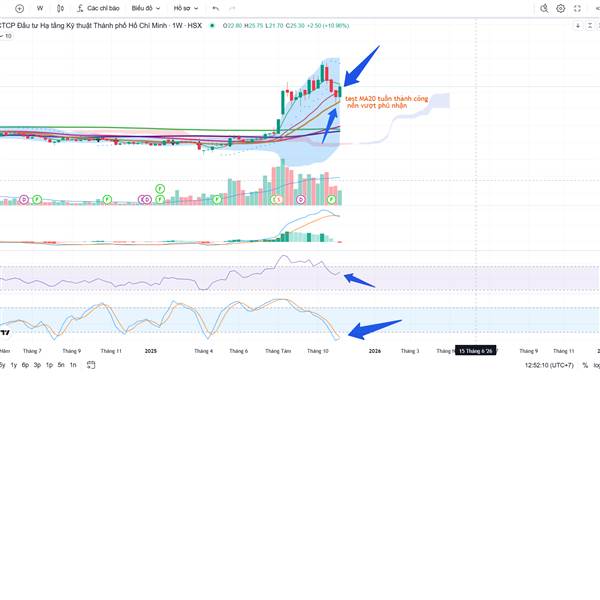This screenshot has width=600, height=600.
Task: Click the redo arrow icon
Action: coord(232,8)
